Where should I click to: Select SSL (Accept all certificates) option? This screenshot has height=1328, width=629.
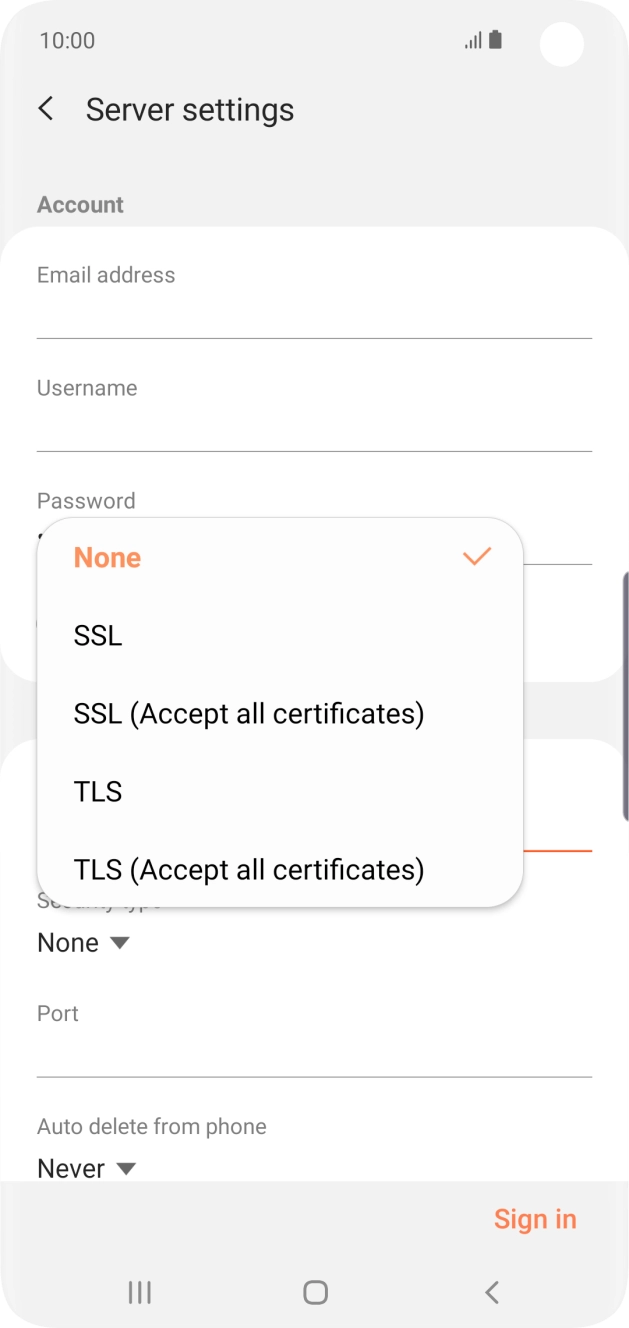coord(249,714)
